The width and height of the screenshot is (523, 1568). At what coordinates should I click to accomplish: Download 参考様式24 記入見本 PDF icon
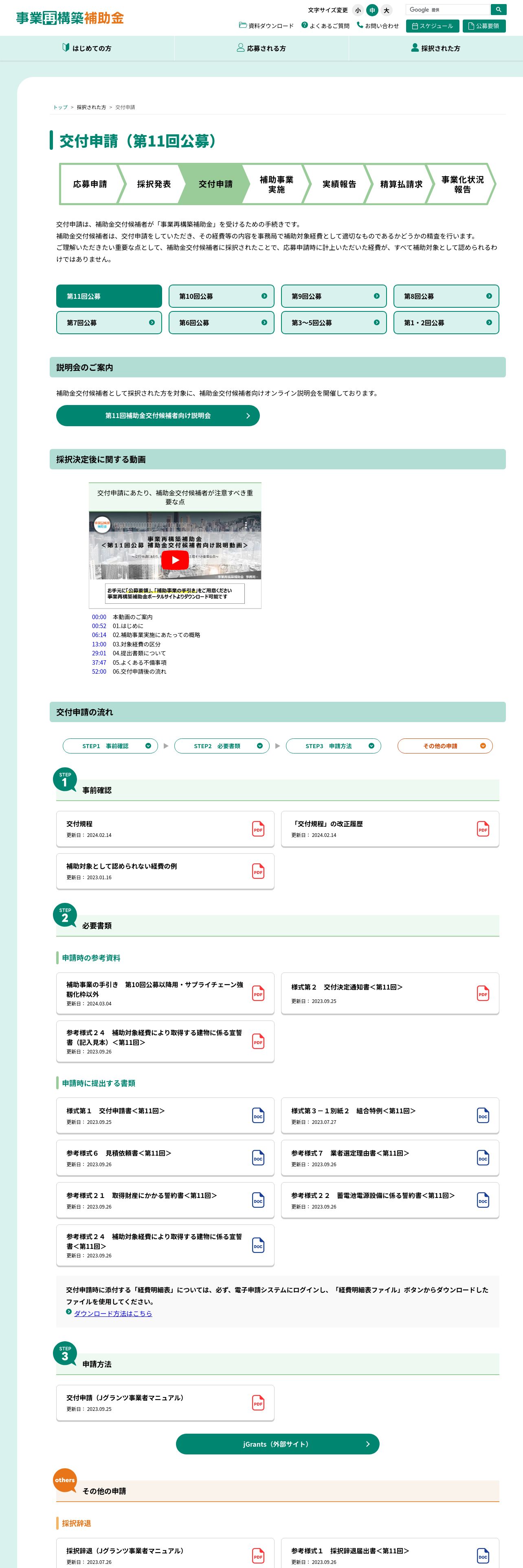[258, 1042]
